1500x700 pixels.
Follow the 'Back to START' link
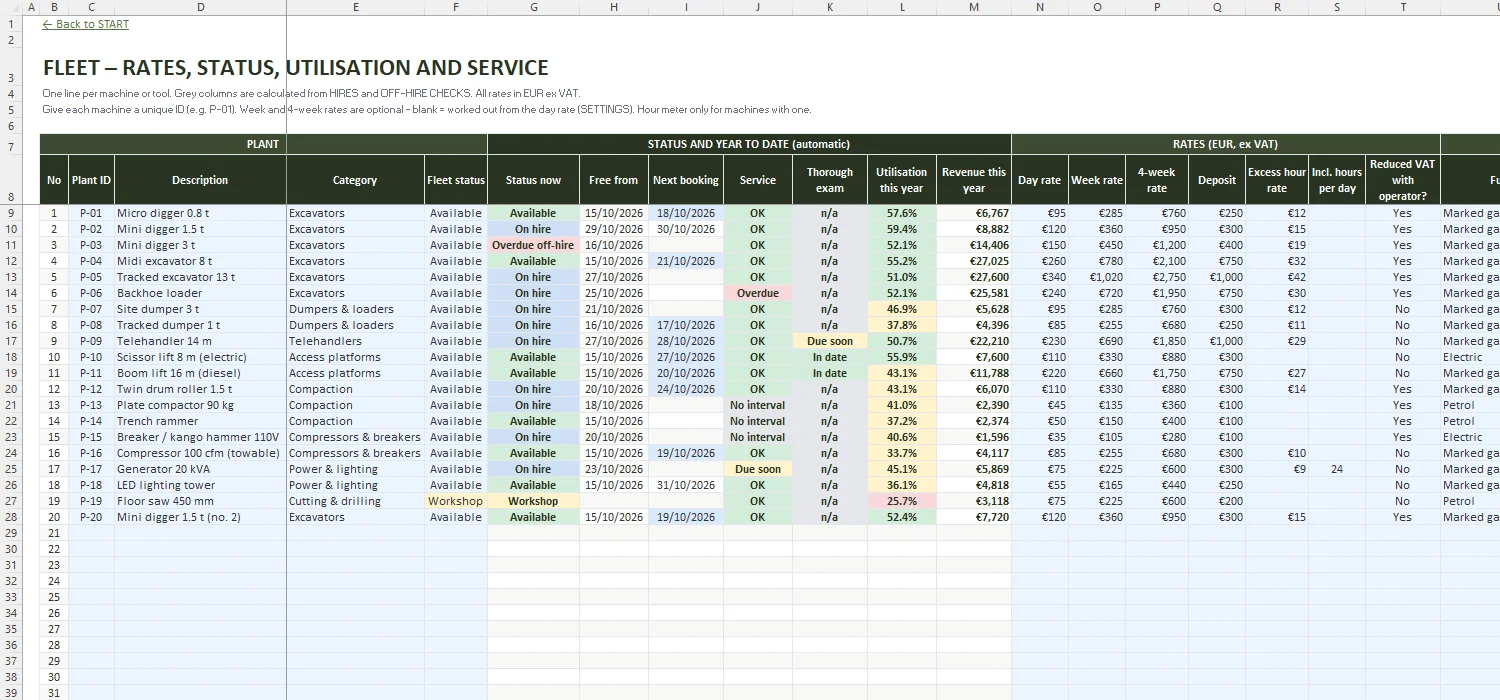pyautogui.click(x=86, y=24)
